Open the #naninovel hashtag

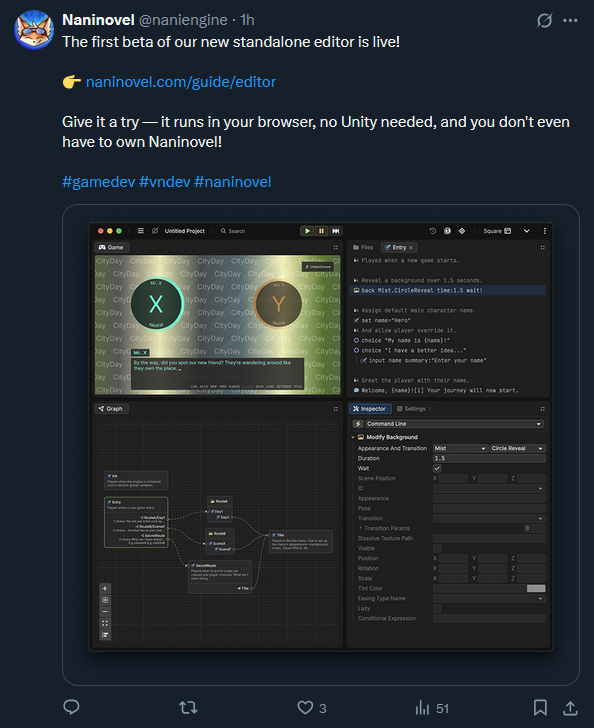point(233,182)
